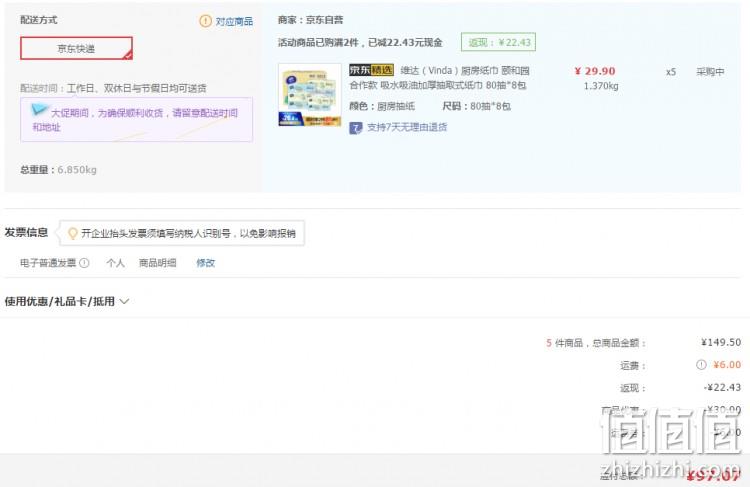Select the 京东快递 delivery method option
Screen dimensions: 750x487
coord(76,48)
